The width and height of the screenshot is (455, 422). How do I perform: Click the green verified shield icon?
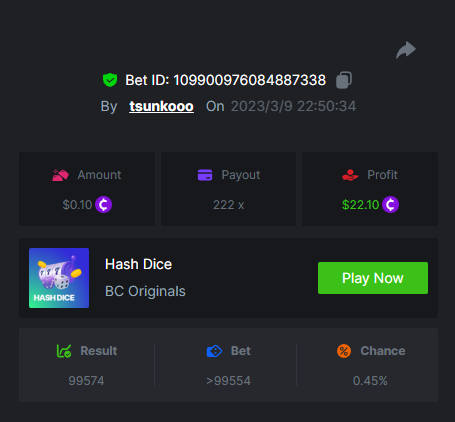point(110,80)
